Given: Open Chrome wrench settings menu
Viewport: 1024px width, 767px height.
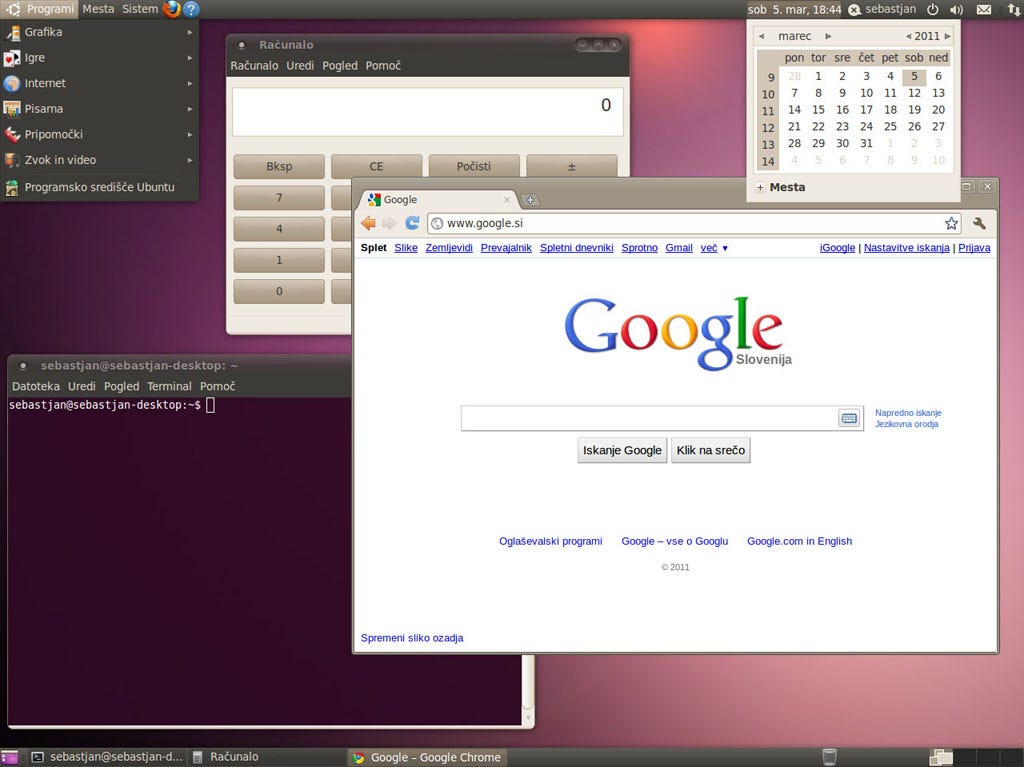Looking at the screenshot, I should 979,223.
